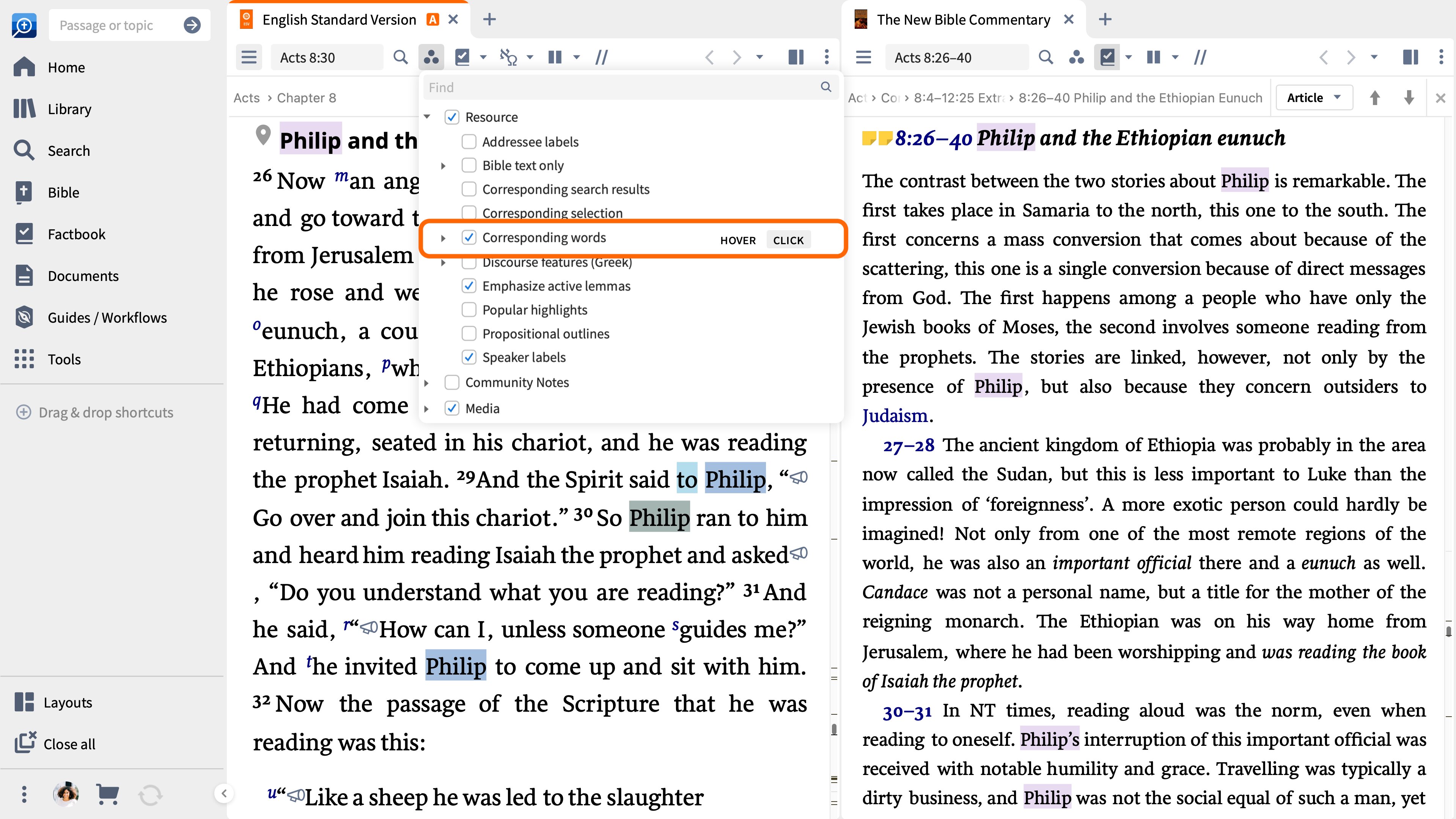Viewport: 1456px width, 819px height.
Task: Go back in ESV panel history
Action: click(709, 57)
